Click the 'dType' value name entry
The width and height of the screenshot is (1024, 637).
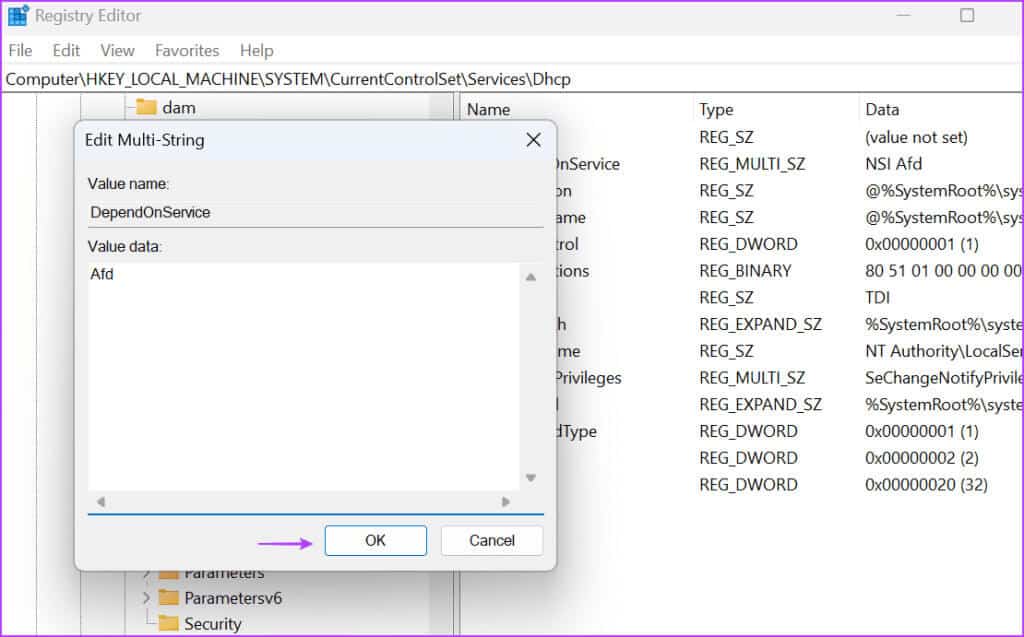576,431
